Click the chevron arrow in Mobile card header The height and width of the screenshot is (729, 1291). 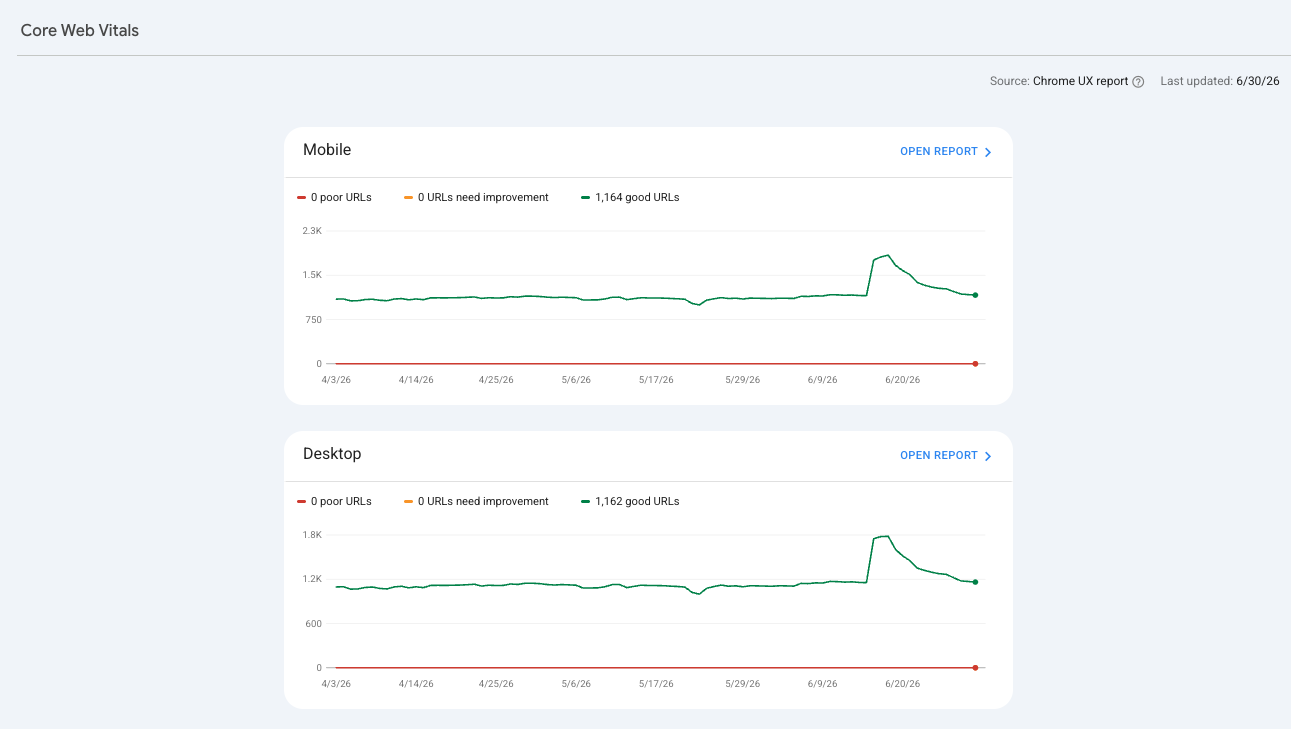(988, 152)
